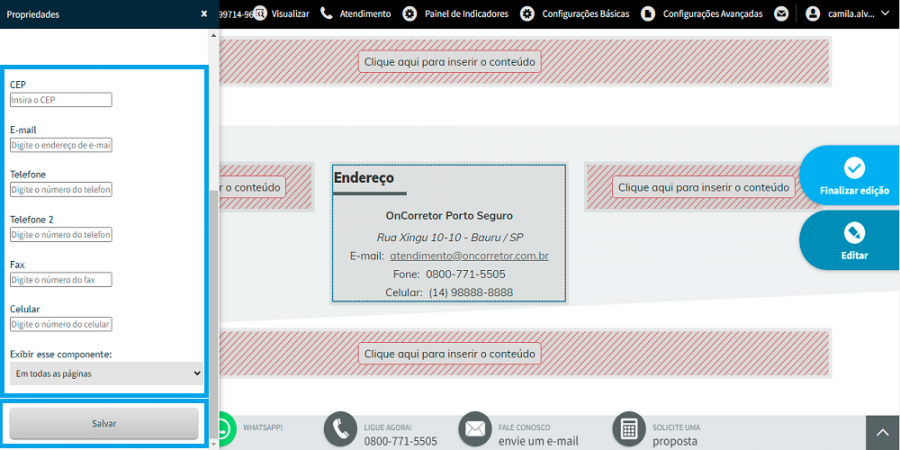Open Configurações Avançadas
900x450 pixels.
click(713, 14)
